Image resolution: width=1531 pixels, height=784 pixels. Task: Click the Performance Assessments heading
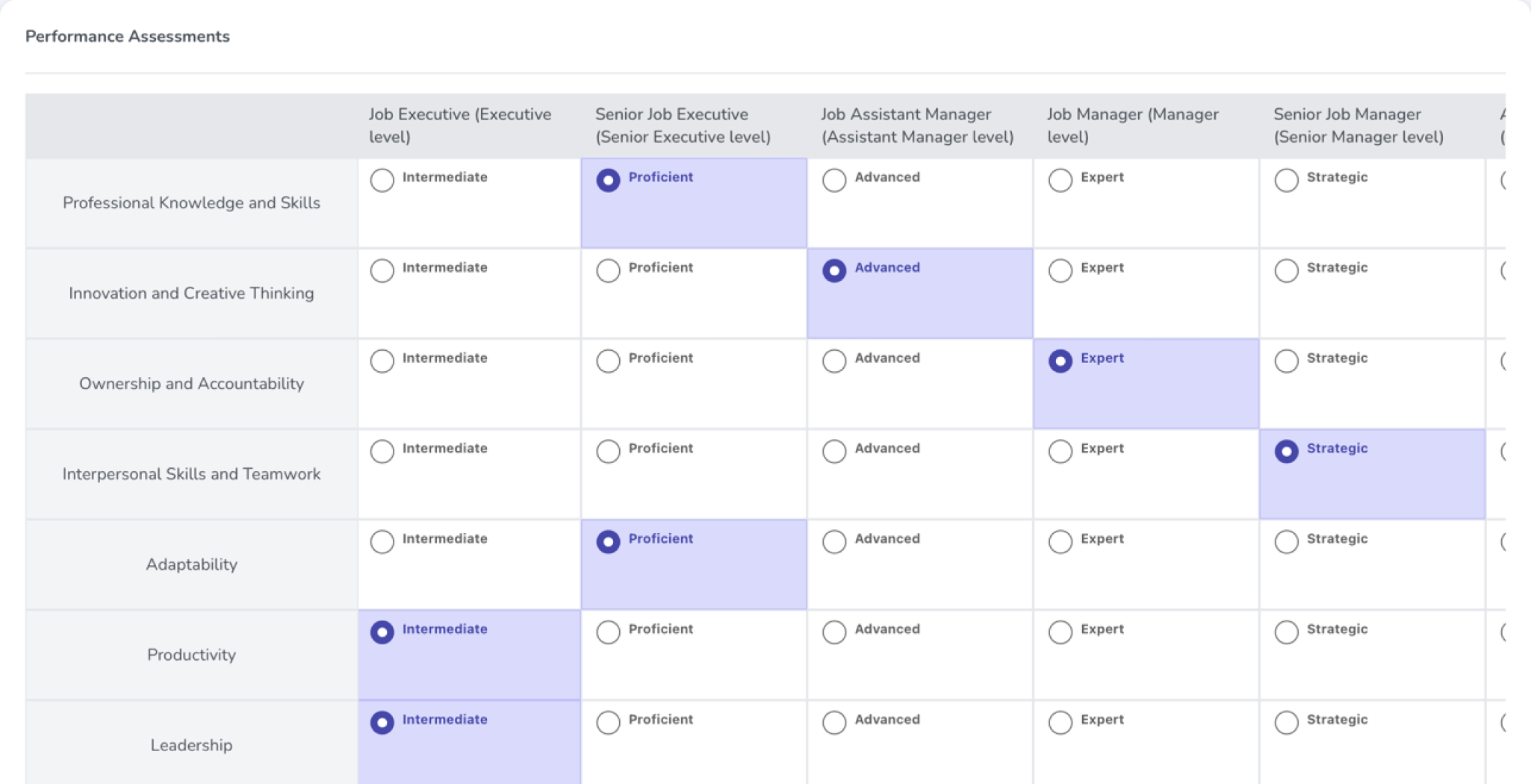[x=128, y=37]
